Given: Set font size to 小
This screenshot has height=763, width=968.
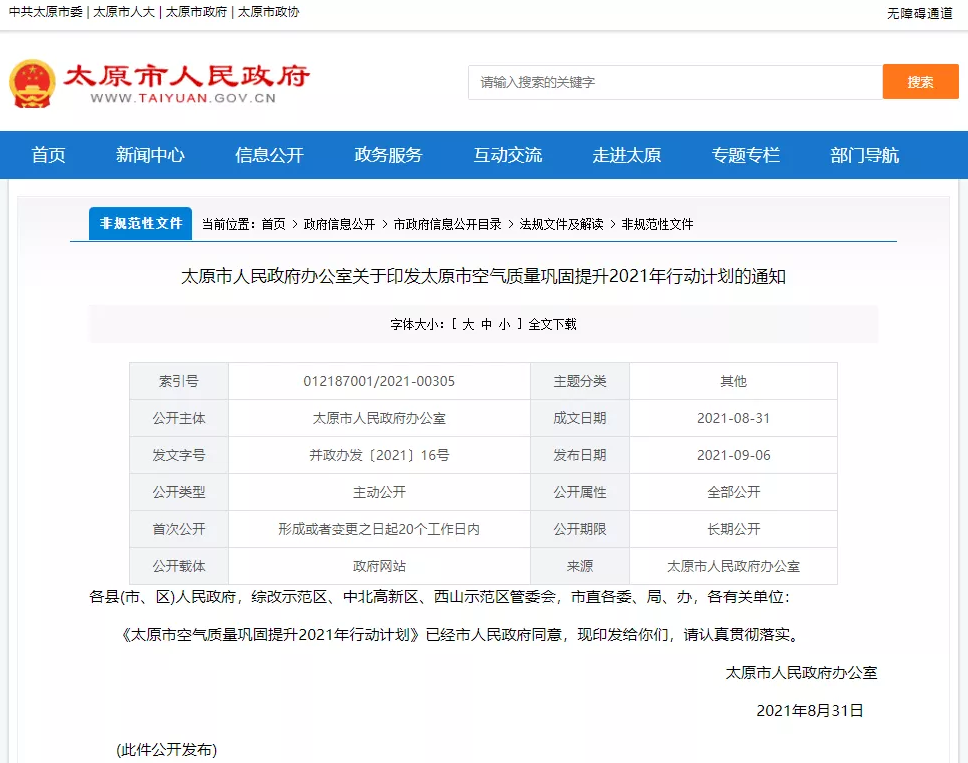Looking at the screenshot, I should pos(505,324).
